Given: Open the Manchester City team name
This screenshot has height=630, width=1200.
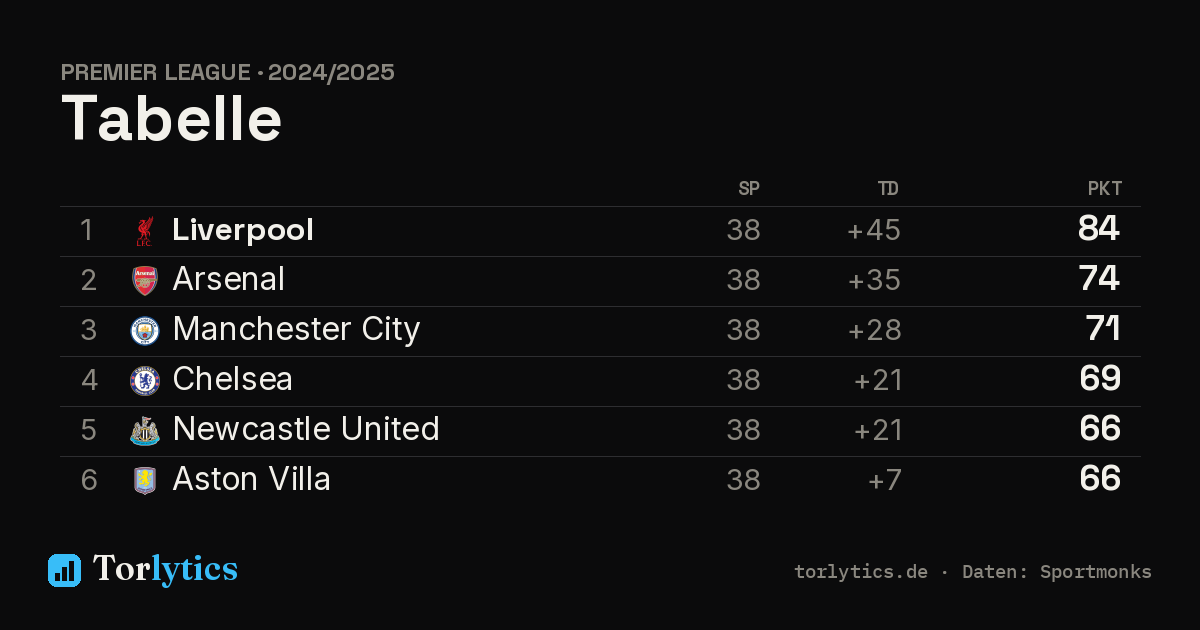Looking at the screenshot, I should pos(296,330).
